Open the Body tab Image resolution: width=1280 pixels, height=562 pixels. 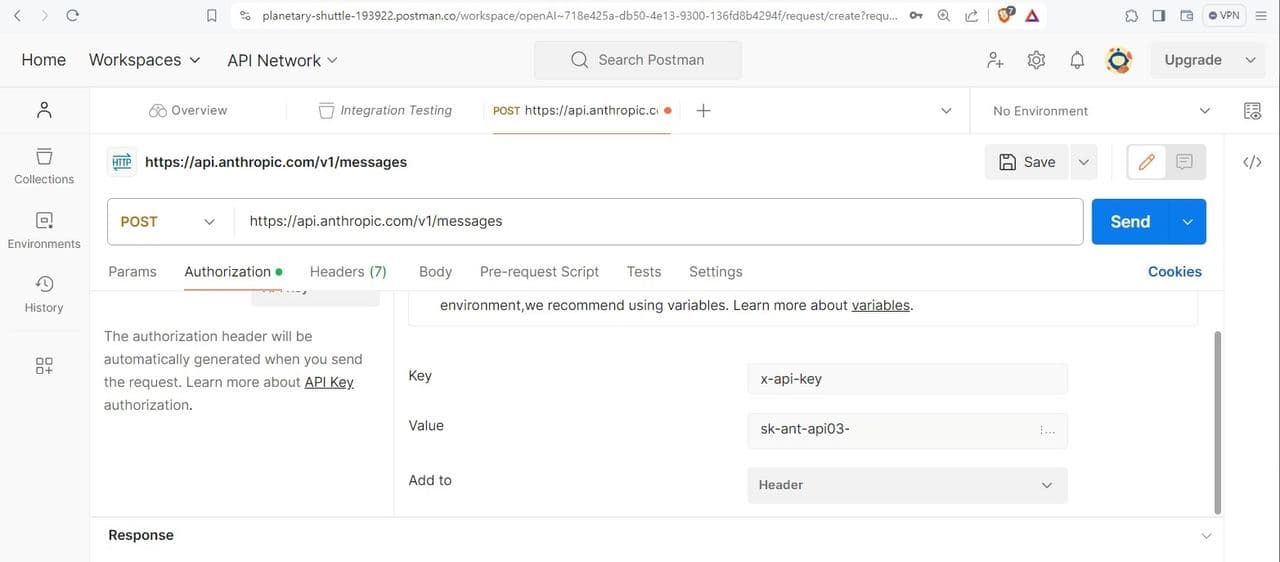pos(435,272)
